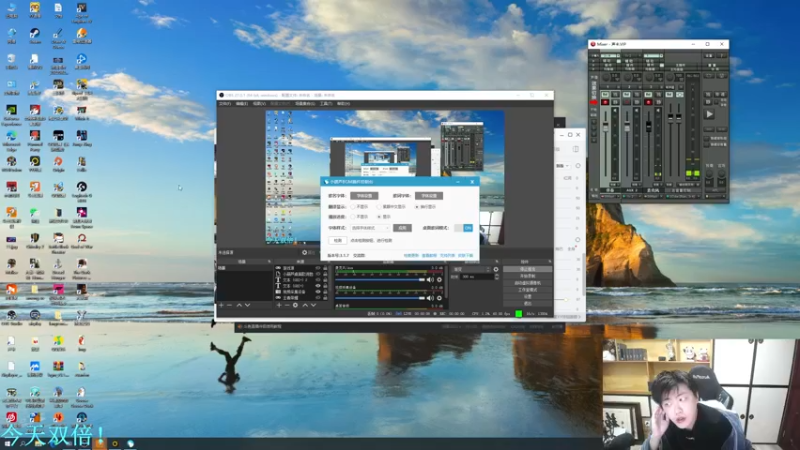Viewport: 800px width, 450px height.
Task: Open GeForce Experience desktop shortcut
Action: 11,114
